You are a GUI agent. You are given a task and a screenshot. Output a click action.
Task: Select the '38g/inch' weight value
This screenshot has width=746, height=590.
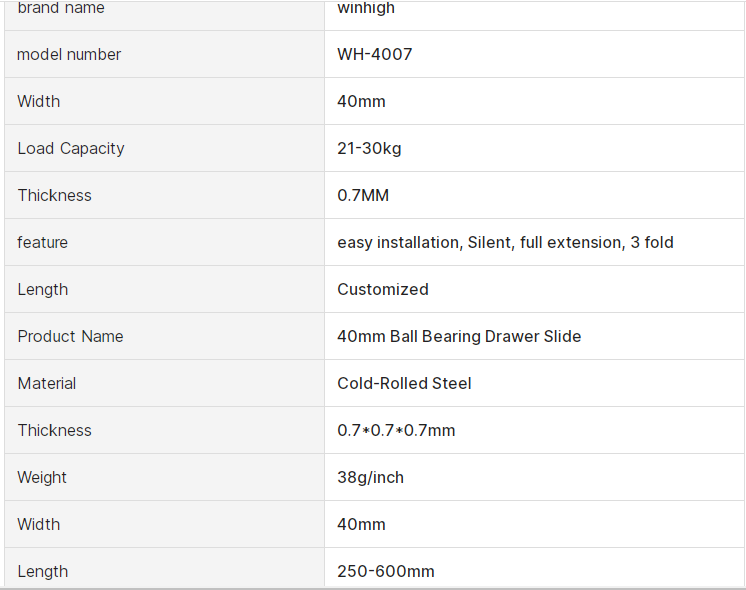tap(370, 478)
